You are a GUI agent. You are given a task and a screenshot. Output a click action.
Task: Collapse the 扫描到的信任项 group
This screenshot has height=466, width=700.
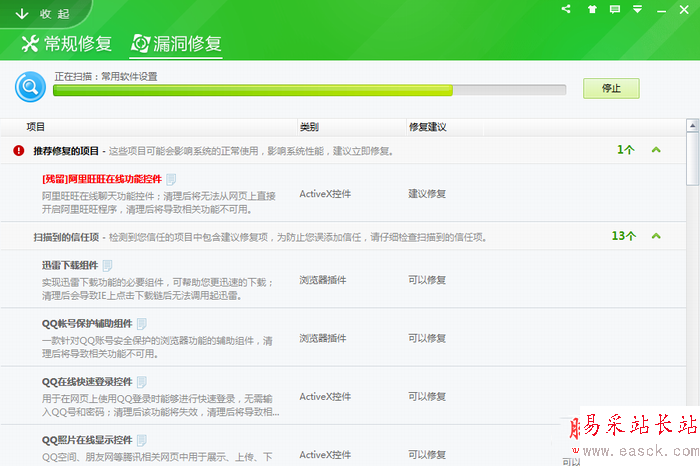[656, 236]
